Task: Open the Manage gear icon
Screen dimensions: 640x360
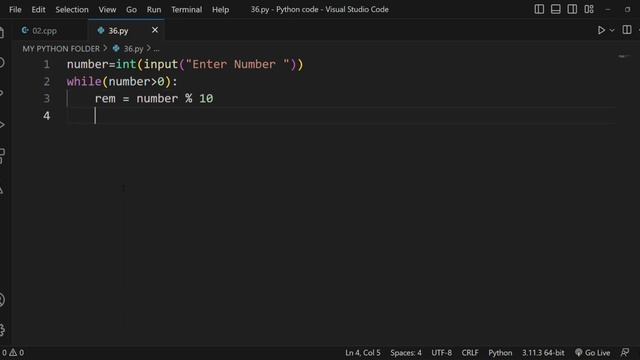Action: [2, 330]
